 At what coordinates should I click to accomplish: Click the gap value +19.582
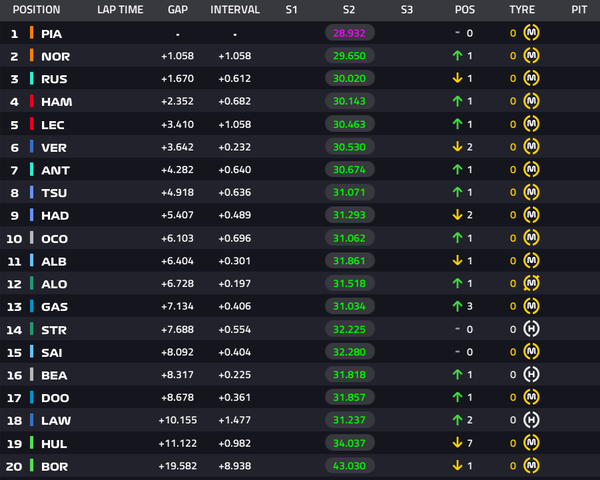(178, 465)
